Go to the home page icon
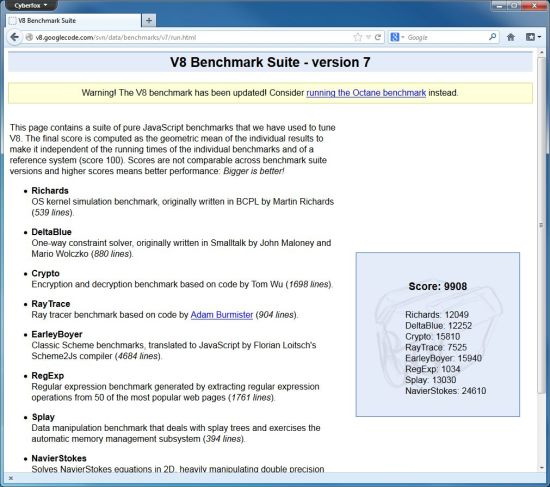The height and width of the screenshot is (487, 550). pyautogui.click(x=511, y=37)
